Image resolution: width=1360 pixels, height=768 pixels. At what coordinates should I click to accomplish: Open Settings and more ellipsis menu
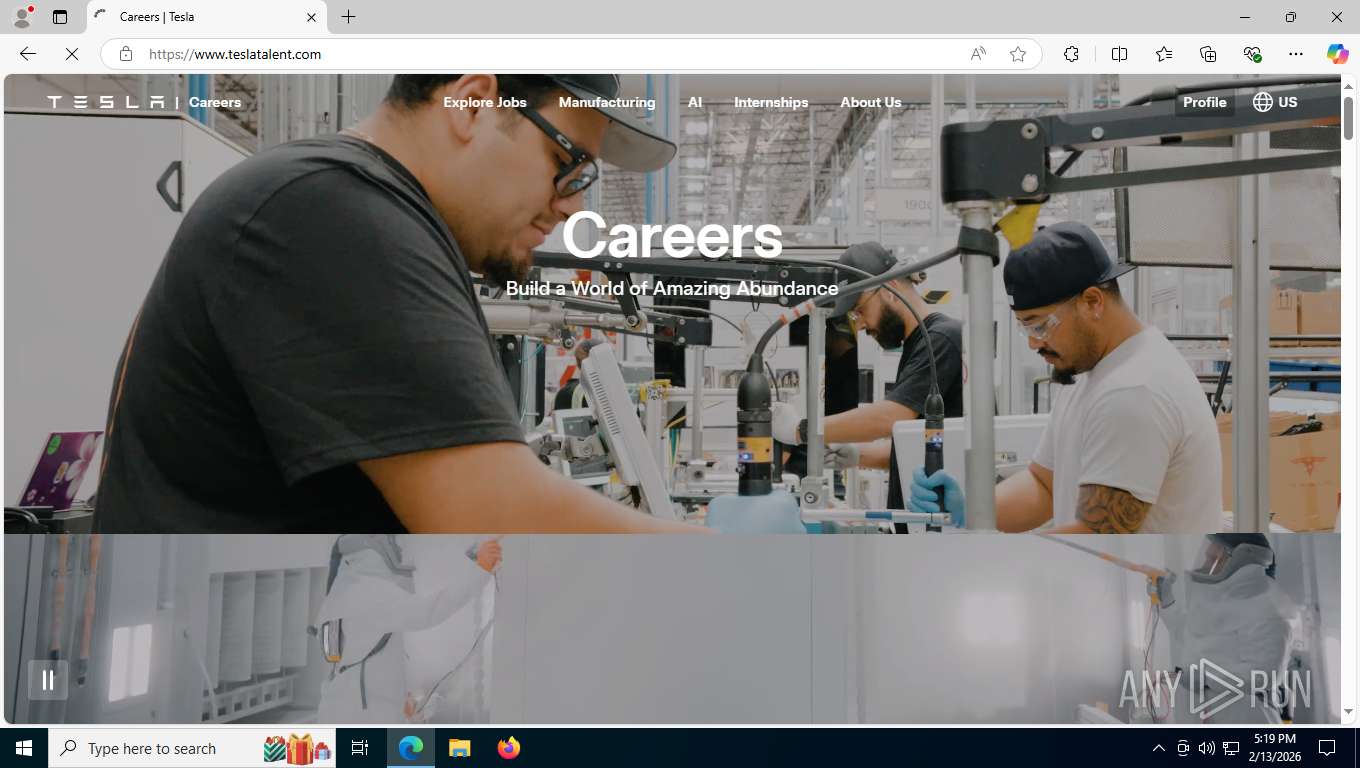point(1296,54)
